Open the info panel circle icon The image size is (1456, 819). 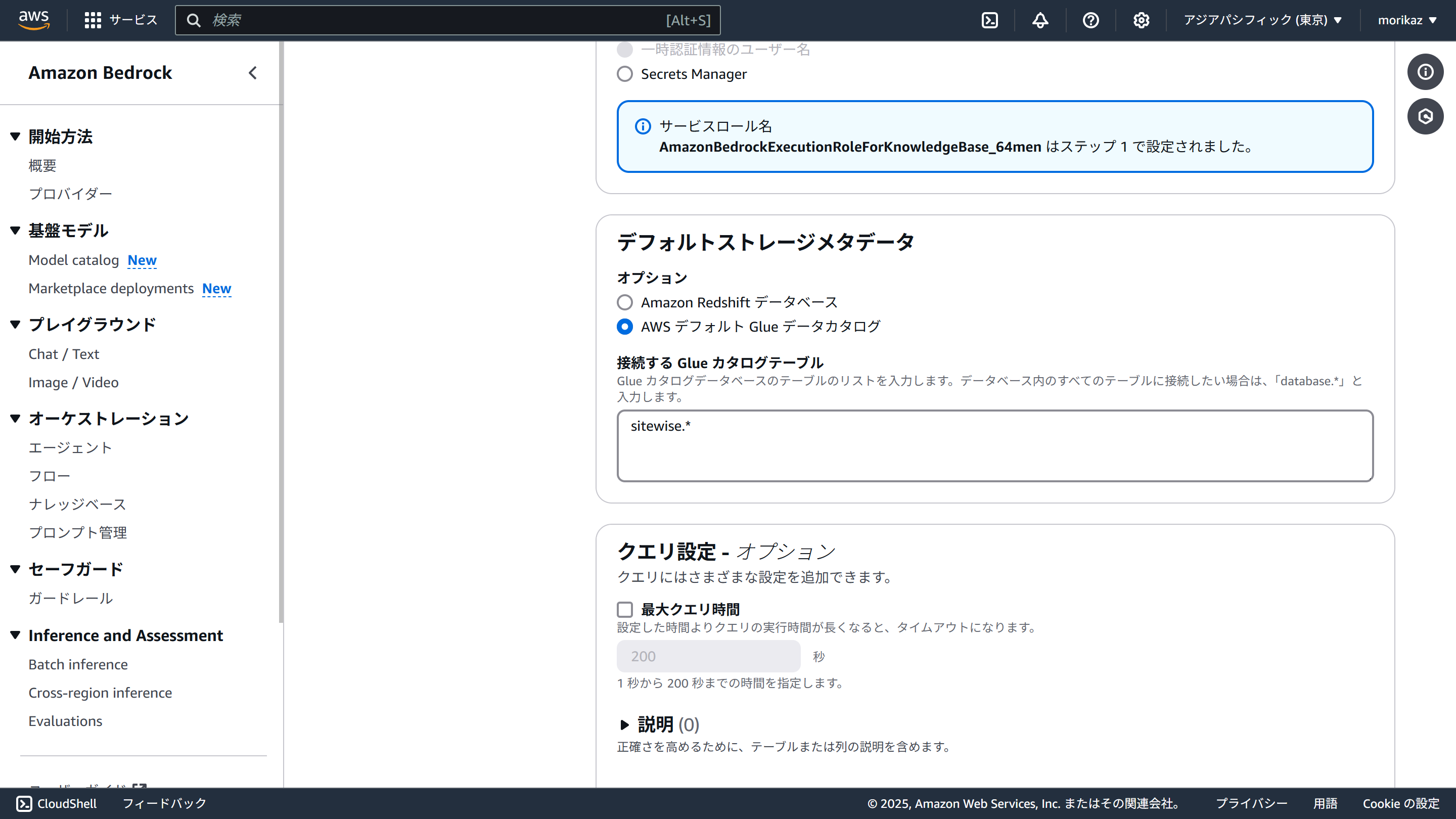[1425, 72]
